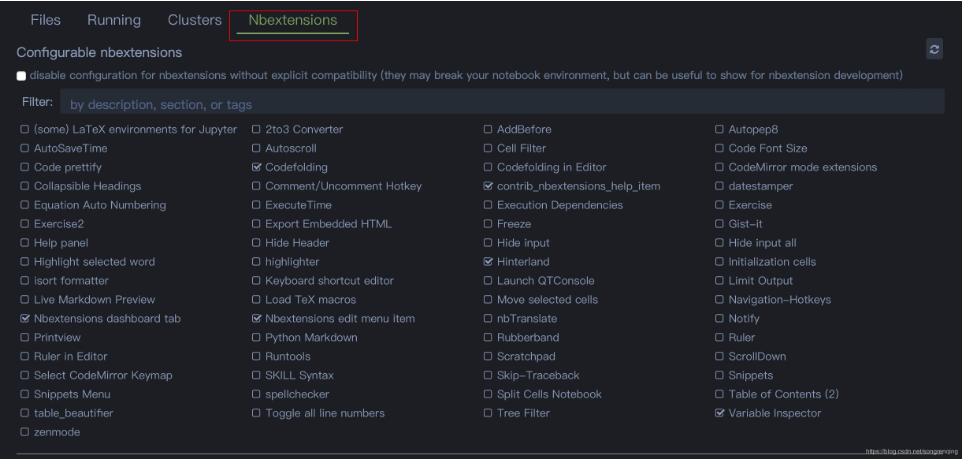The image size is (963, 460).
Task: Toggle disable configuration without explicit compatibility checkbox
Action: coord(22,76)
